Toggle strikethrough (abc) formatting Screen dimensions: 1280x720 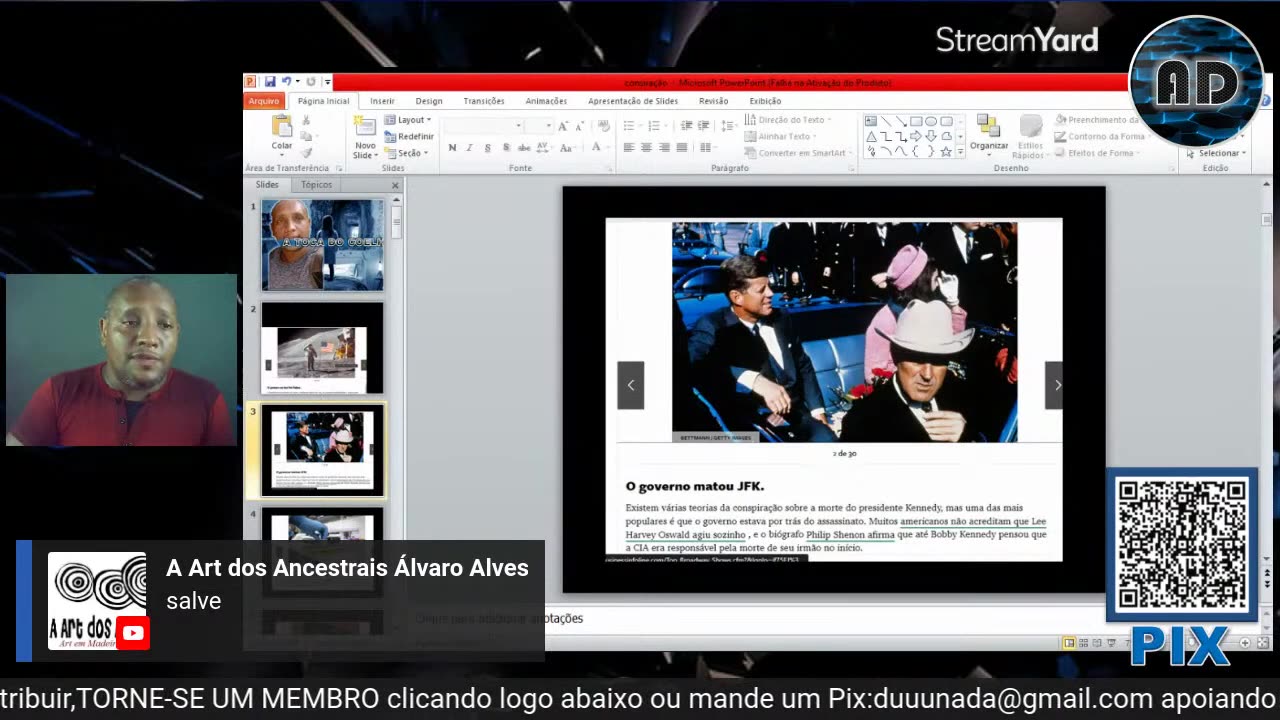(x=524, y=148)
